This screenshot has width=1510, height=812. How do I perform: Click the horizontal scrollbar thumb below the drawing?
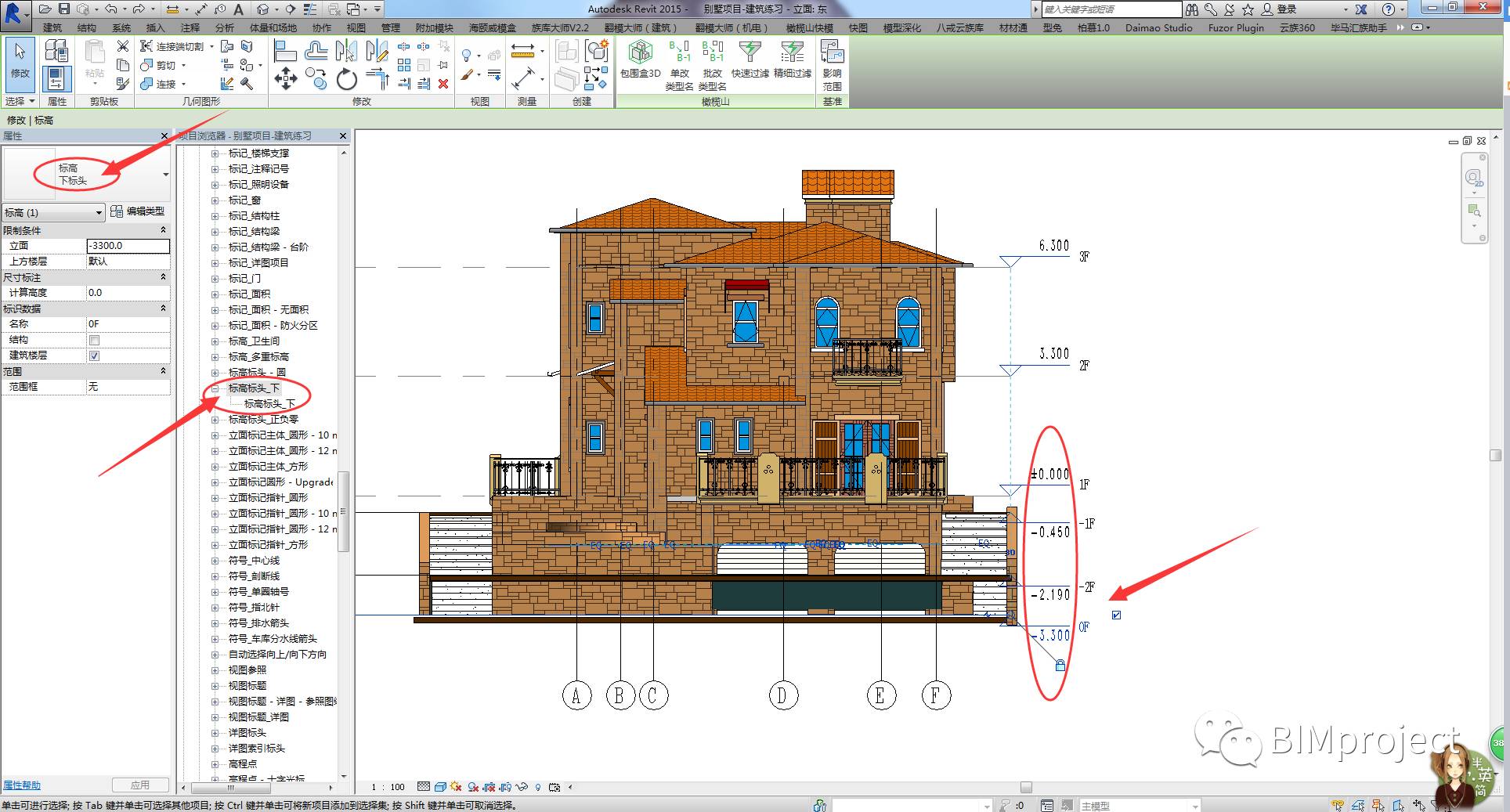tap(1026, 787)
